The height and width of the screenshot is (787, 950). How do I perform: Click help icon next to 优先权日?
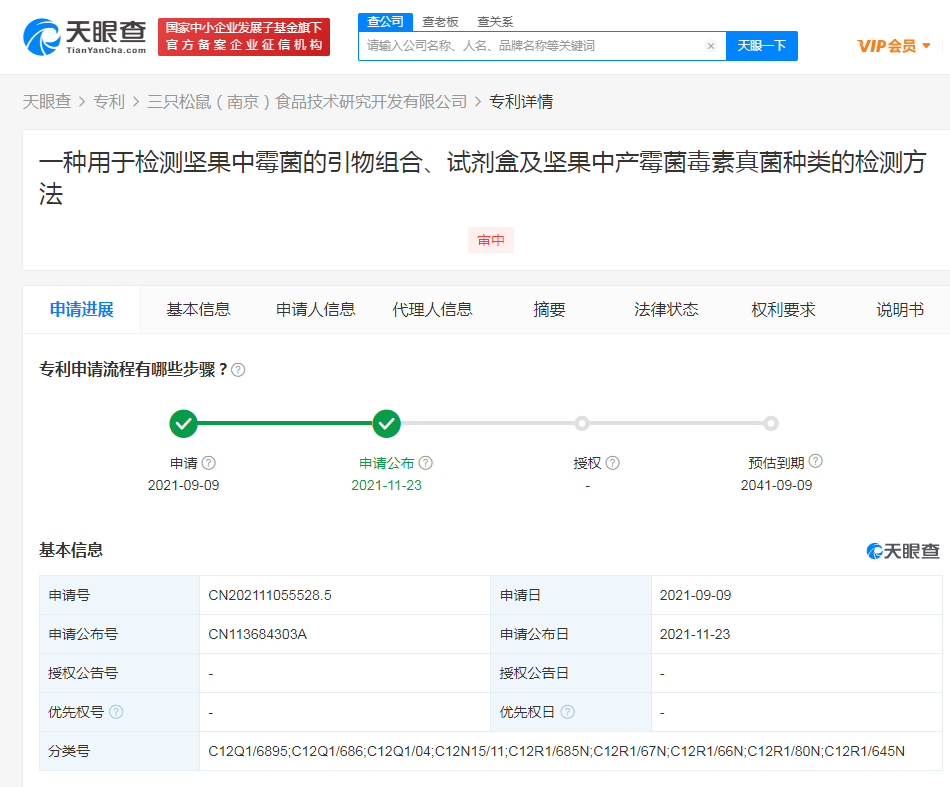[x=568, y=712]
